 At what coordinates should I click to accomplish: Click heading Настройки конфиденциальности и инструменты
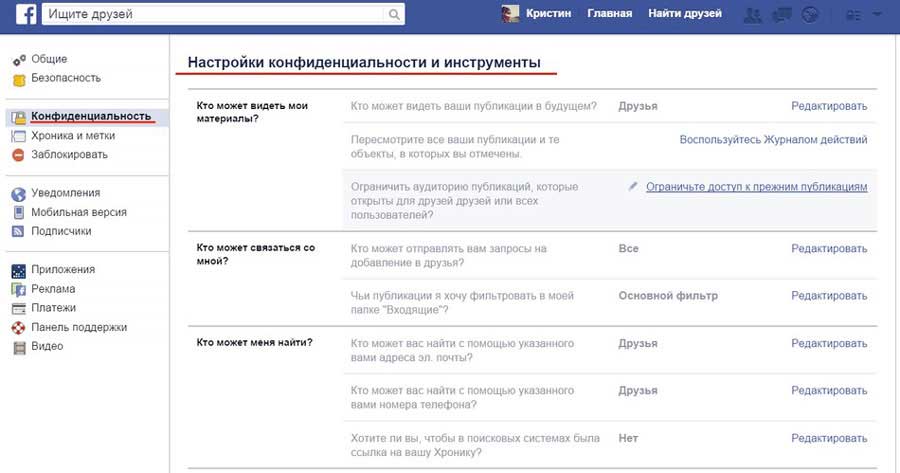click(x=364, y=63)
